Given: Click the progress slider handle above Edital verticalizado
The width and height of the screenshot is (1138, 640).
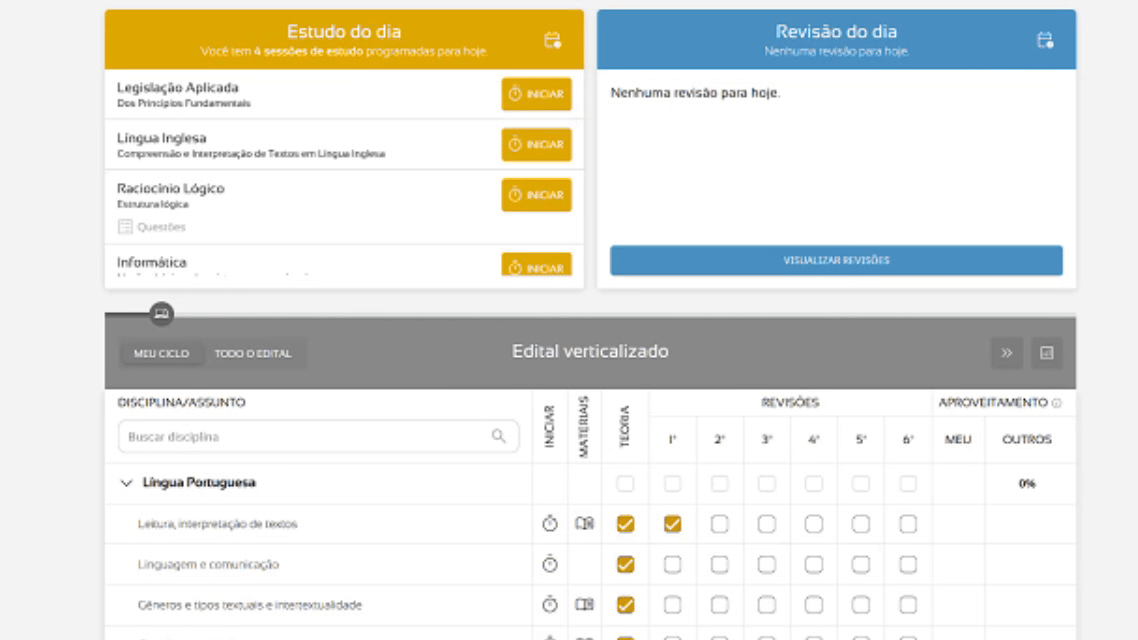Looking at the screenshot, I should 161,313.
